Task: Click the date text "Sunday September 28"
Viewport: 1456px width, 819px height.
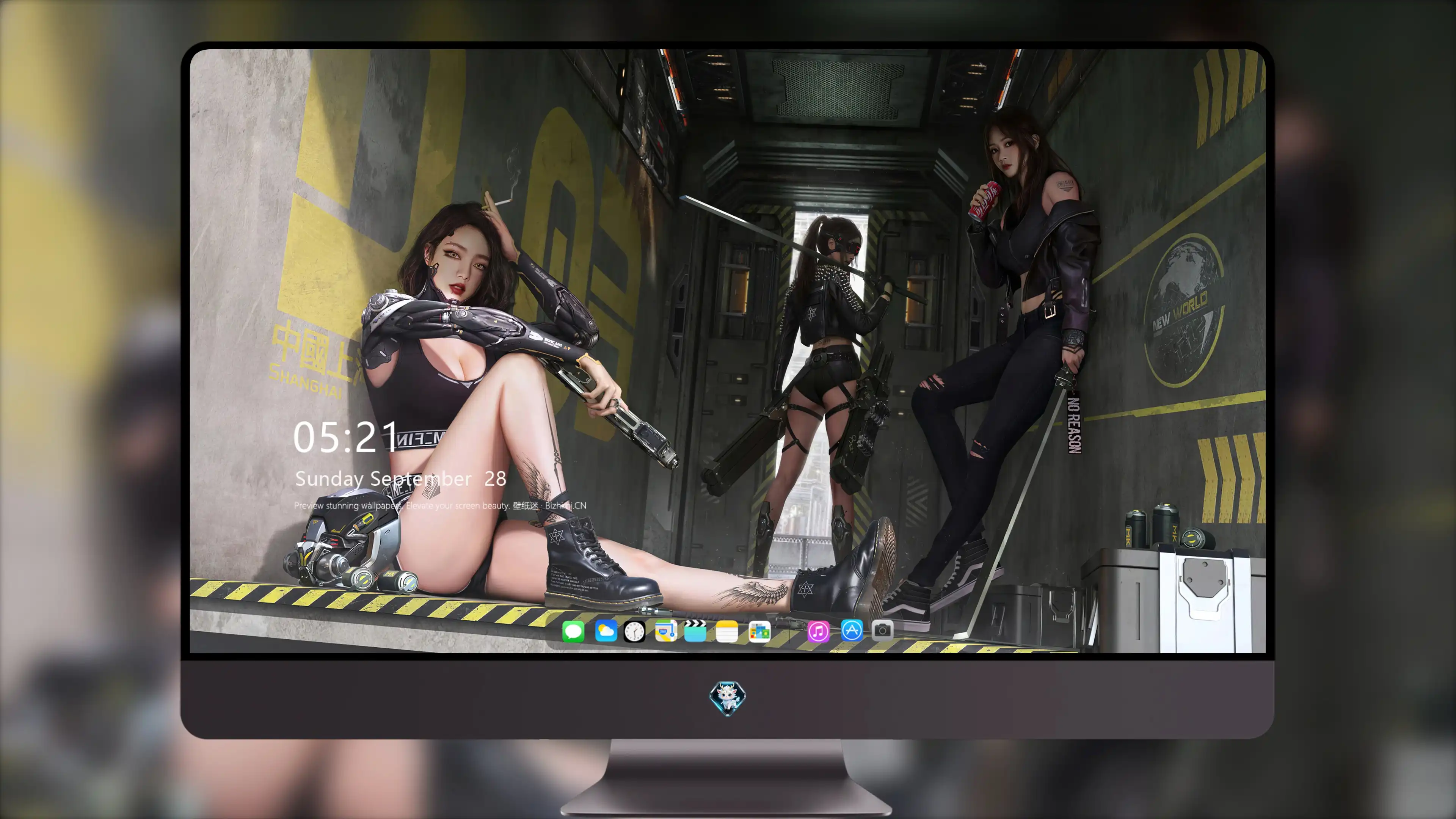Action: tap(401, 479)
